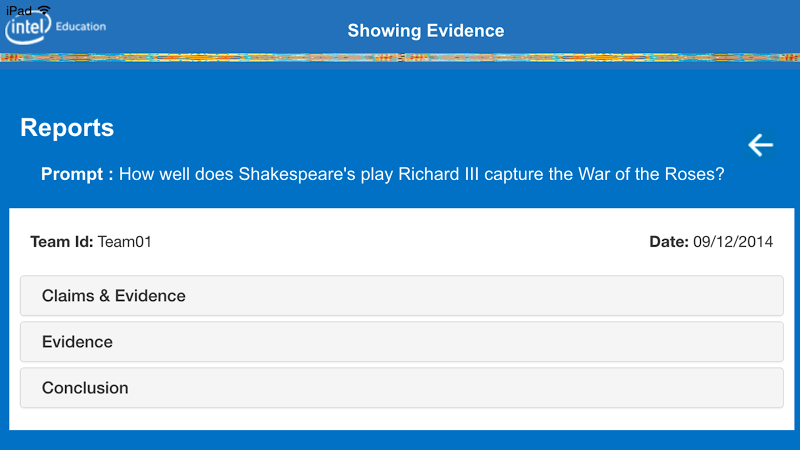Select the Reports heading
This screenshot has width=800, height=450.
tap(67, 128)
